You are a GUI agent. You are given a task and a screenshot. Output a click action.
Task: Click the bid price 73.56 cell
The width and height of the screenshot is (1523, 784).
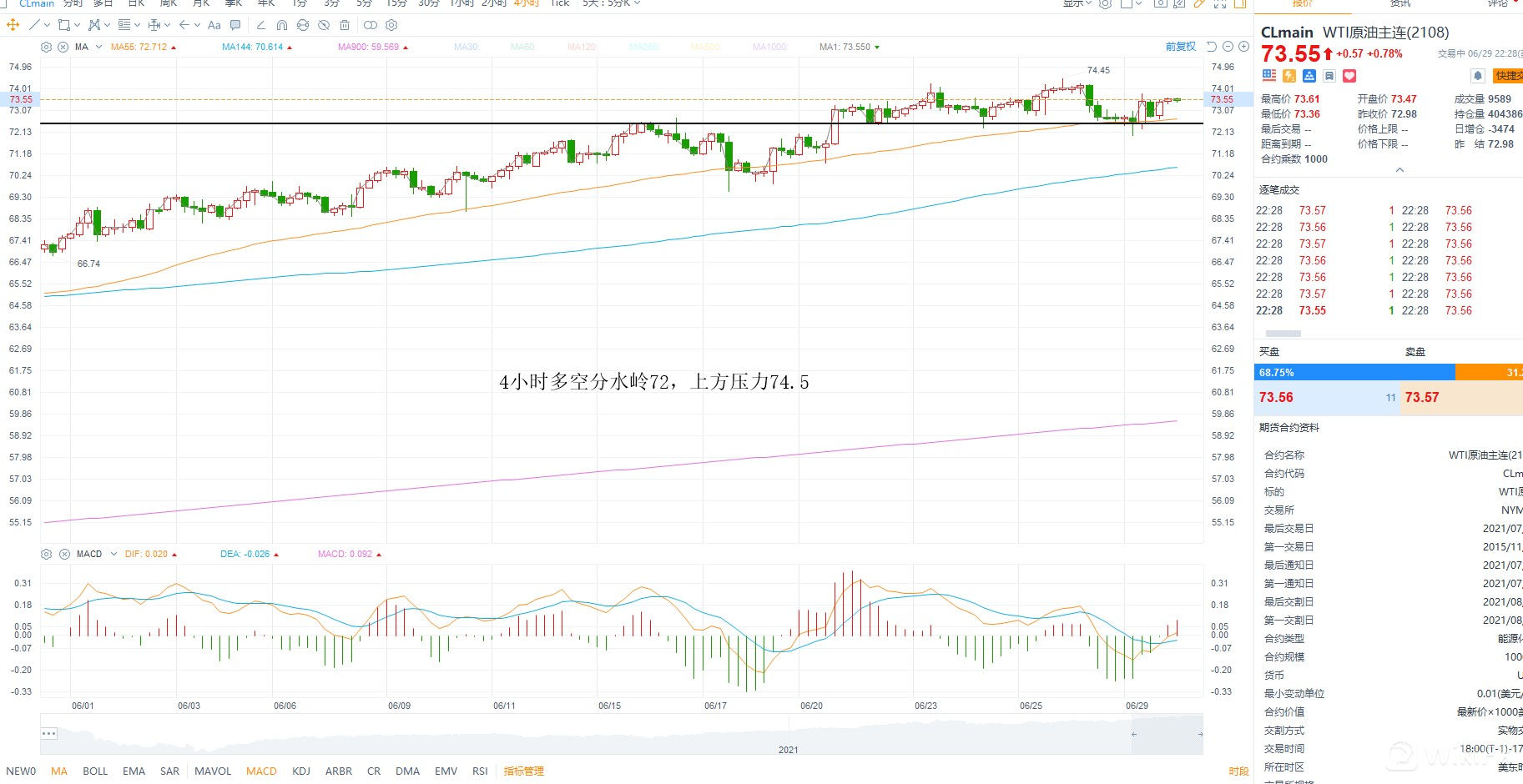[1277, 398]
